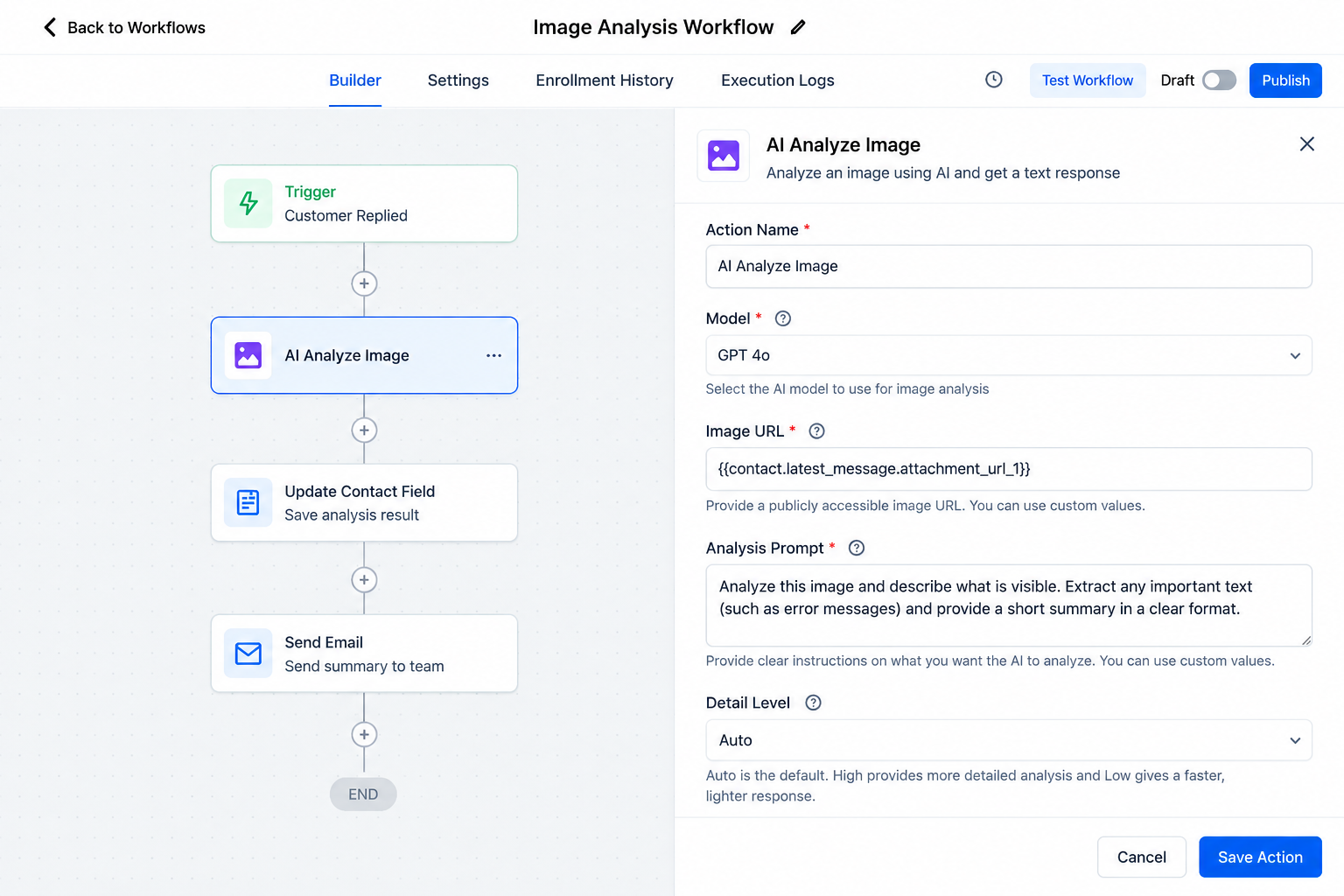Click the back arrow chevron icon
1344x896 pixels.
click(50, 27)
